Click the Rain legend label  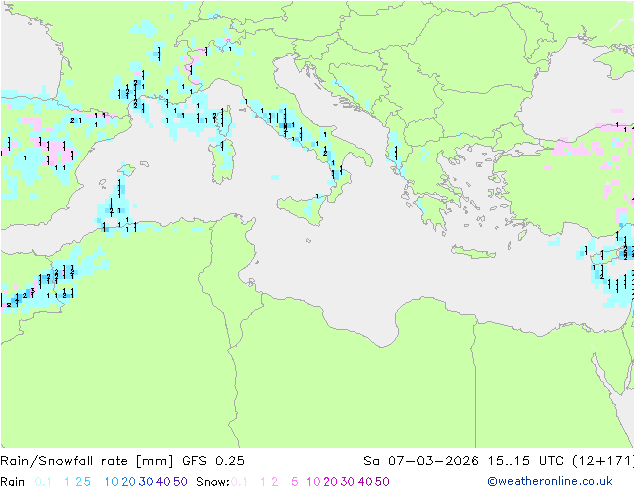pyautogui.click(x=13, y=482)
